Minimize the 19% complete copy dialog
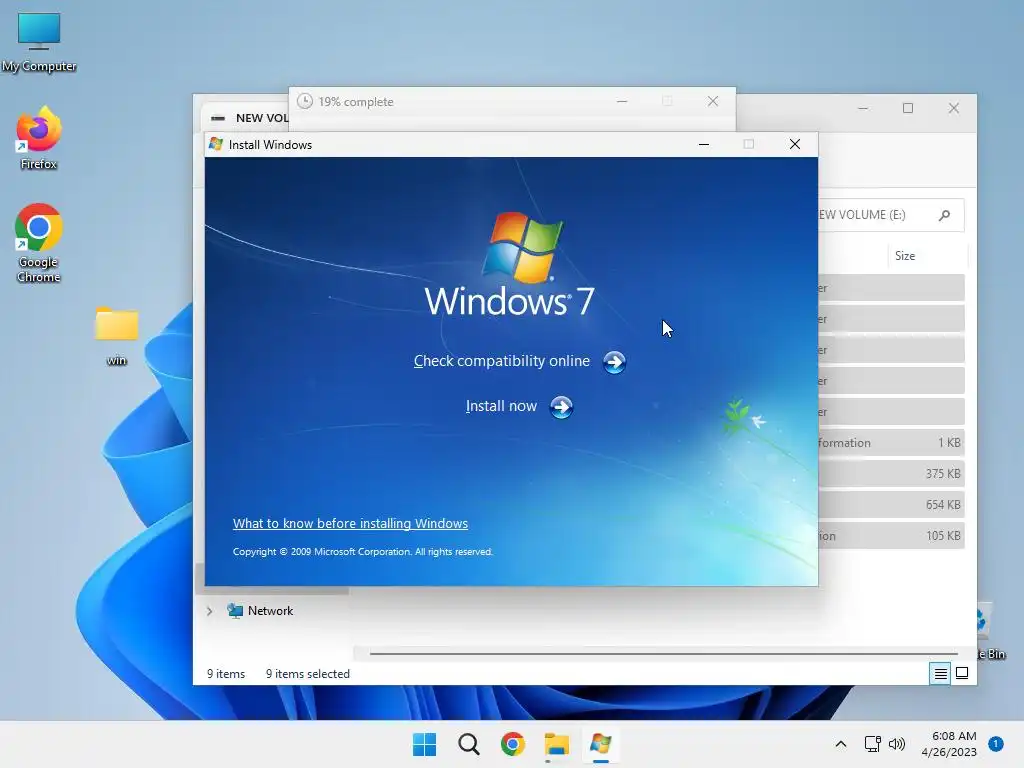1024x768 pixels. pyautogui.click(x=622, y=101)
